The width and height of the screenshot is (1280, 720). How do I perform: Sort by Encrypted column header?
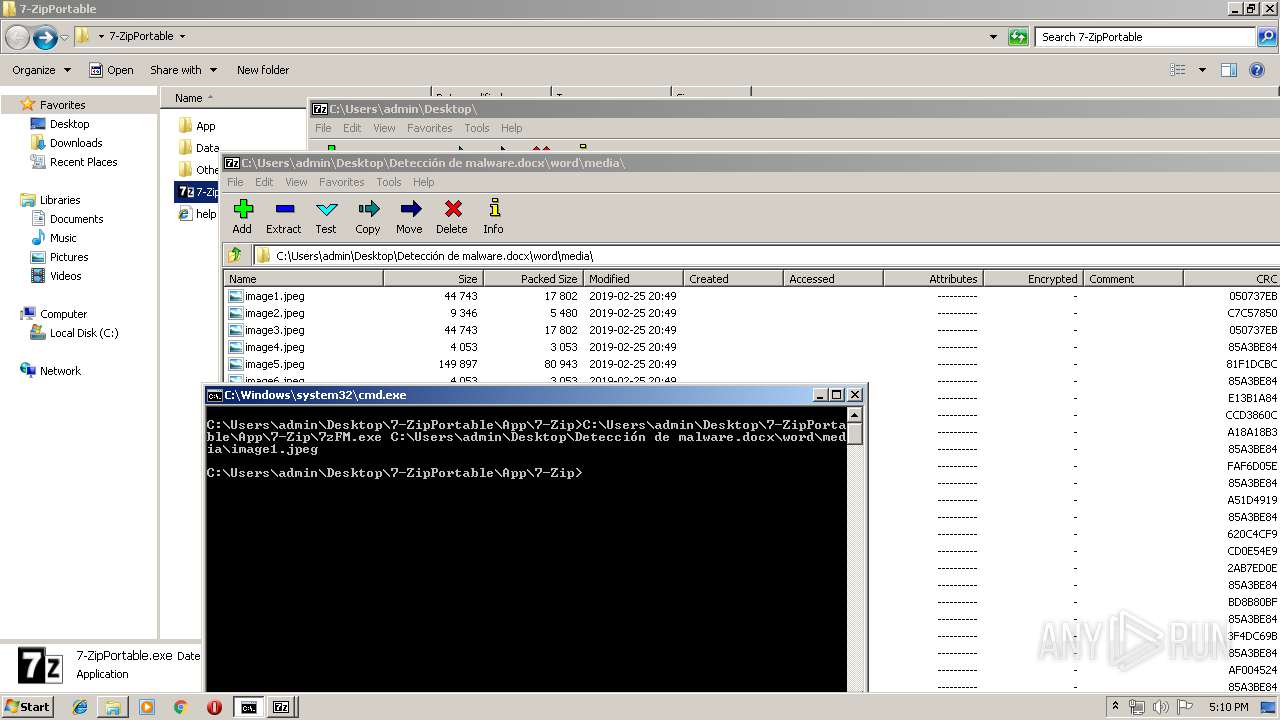[x=1034, y=279]
